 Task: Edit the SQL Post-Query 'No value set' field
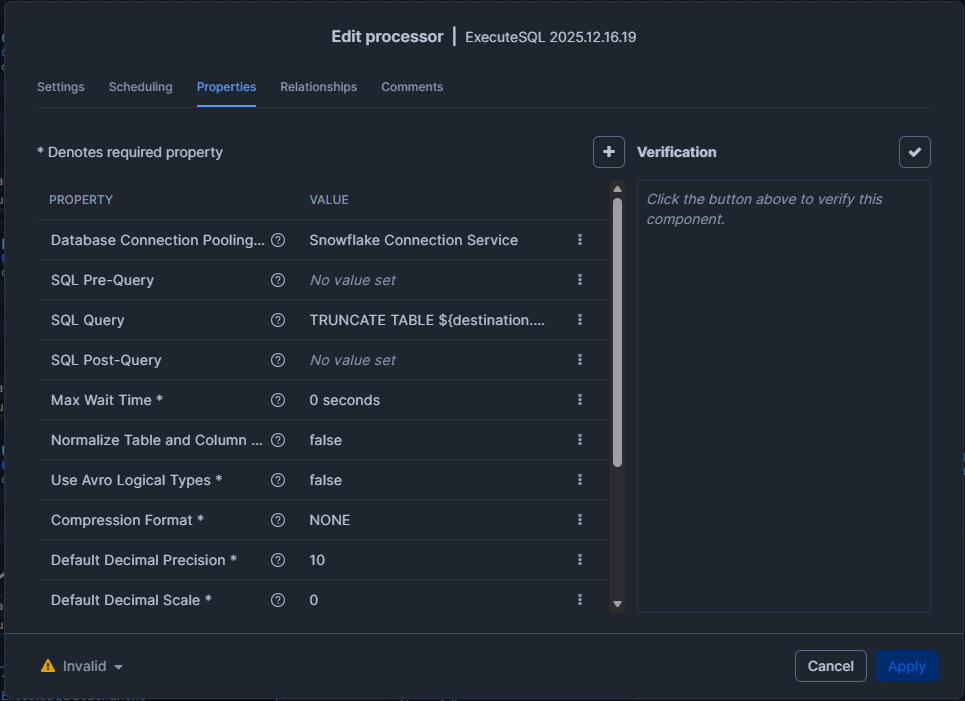pyautogui.click(x=353, y=360)
